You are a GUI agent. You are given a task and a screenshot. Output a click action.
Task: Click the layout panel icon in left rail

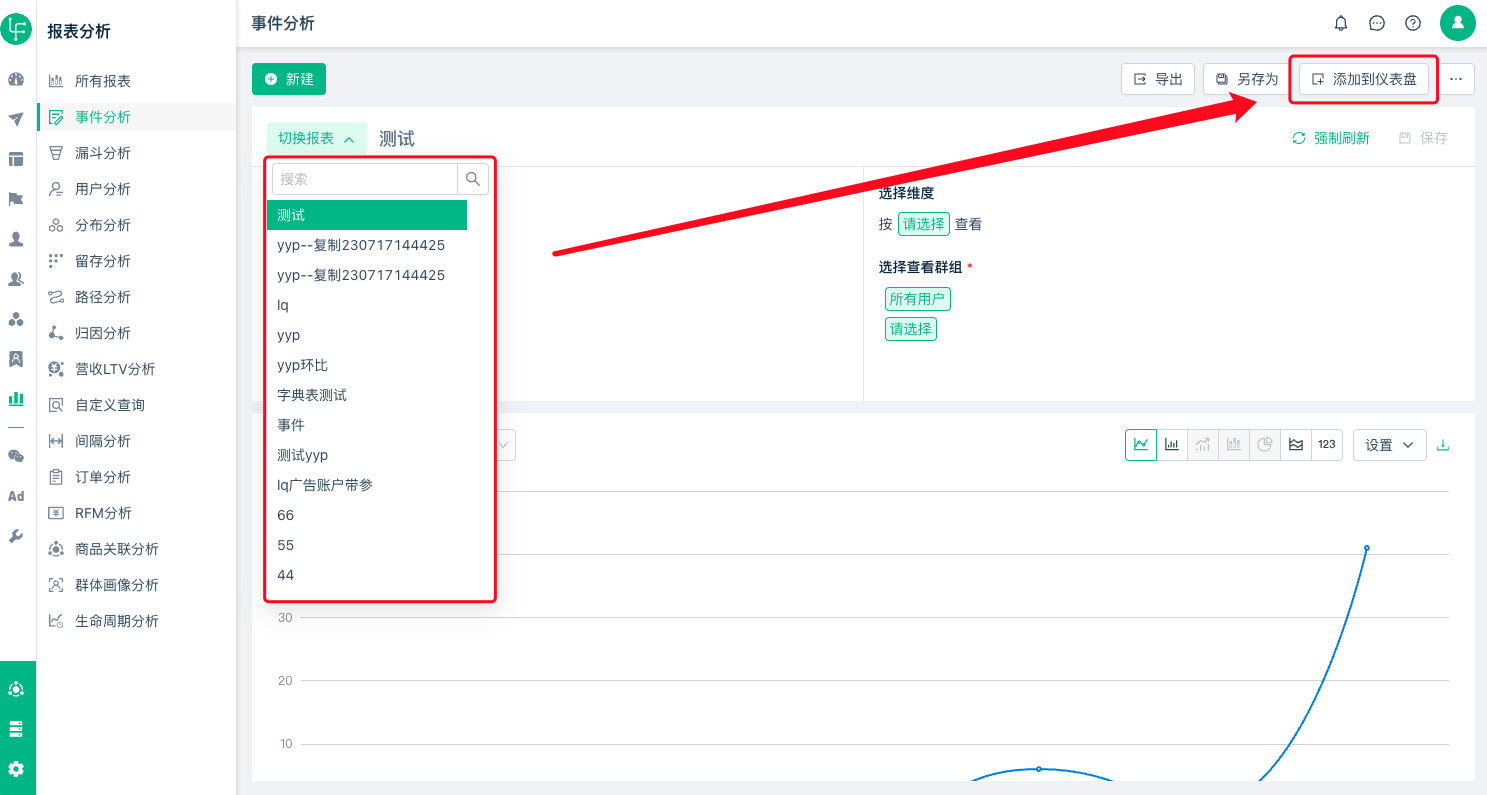(x=16, y=159)
